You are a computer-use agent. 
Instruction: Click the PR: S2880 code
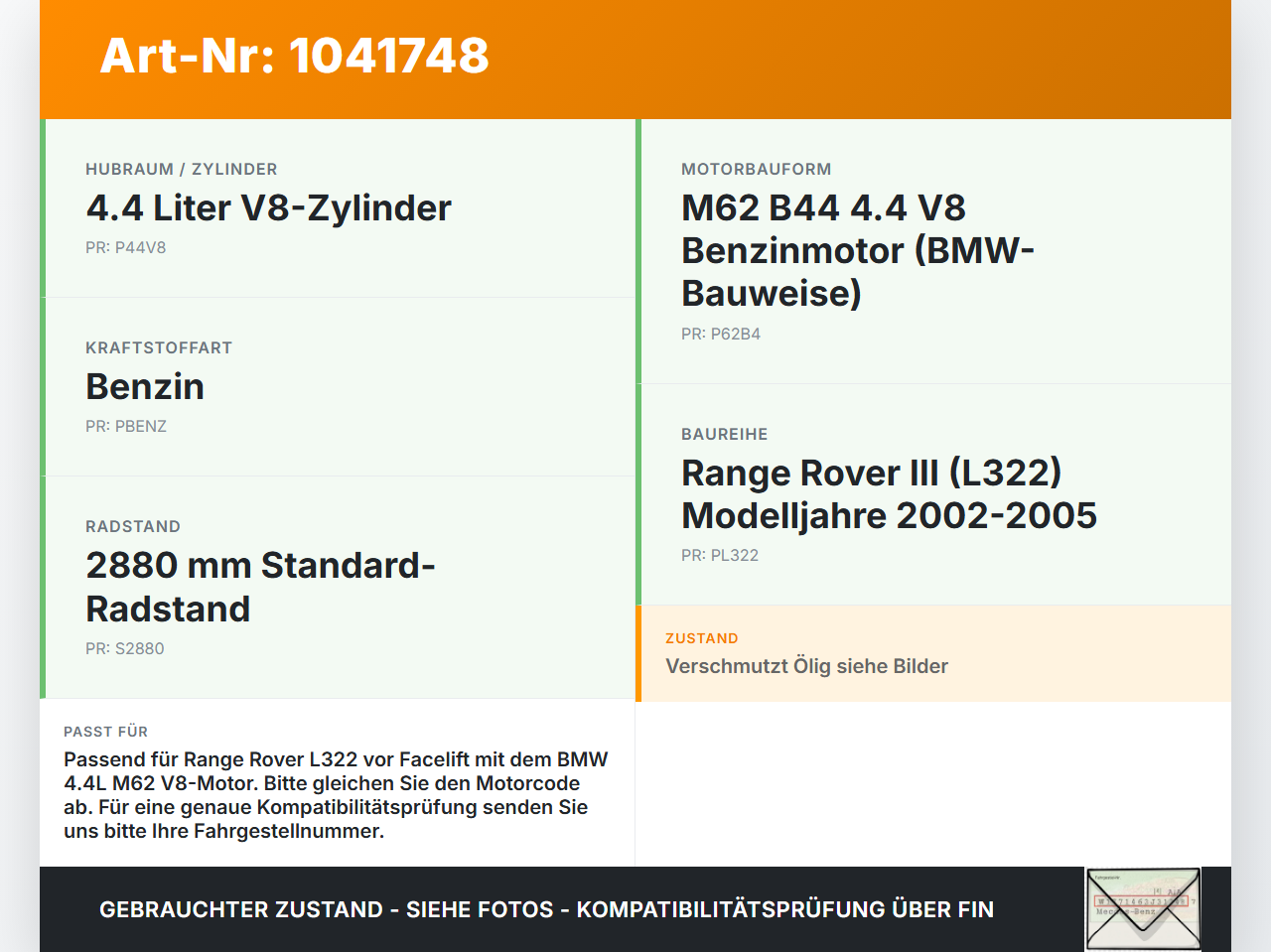(x=125, y=648)
